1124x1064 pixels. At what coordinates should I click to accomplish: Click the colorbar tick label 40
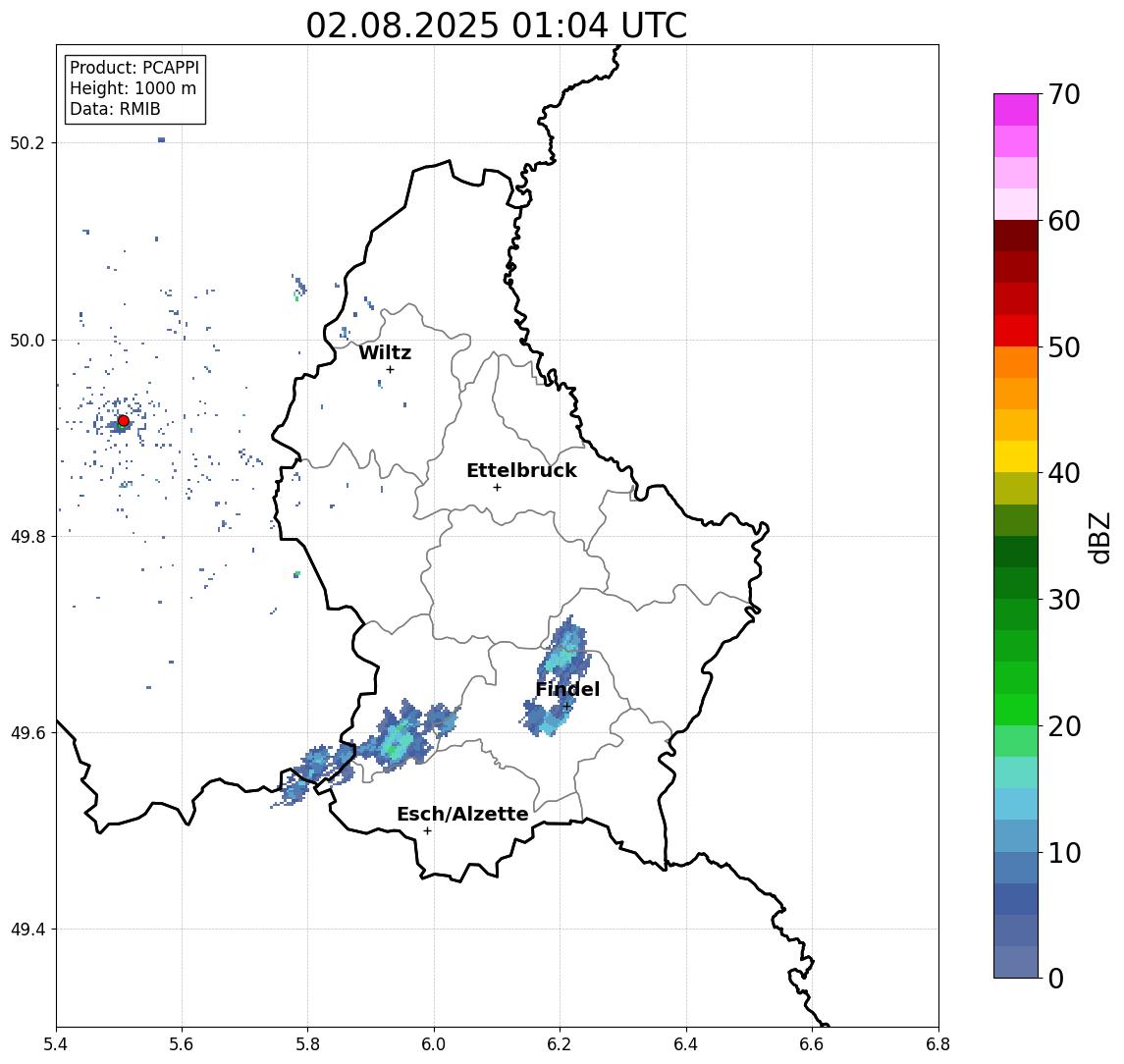click(x=1063, y=473)
